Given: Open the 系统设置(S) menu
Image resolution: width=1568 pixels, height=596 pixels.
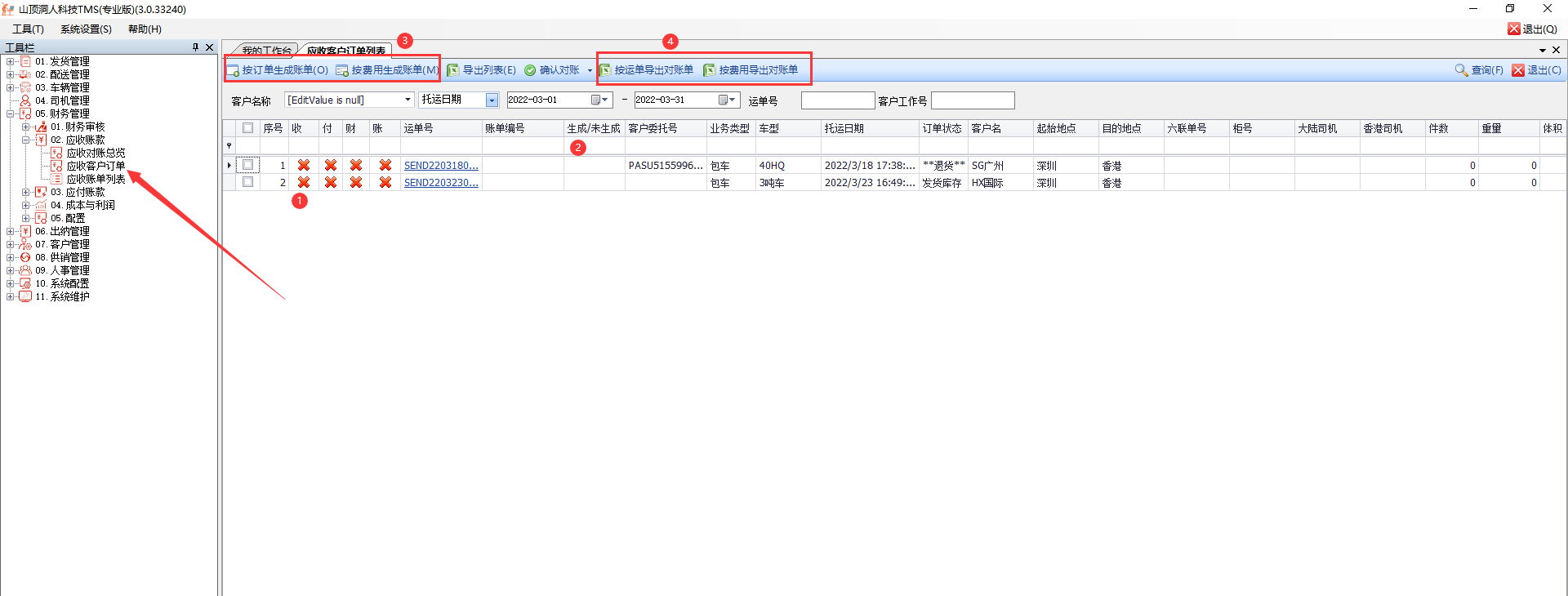Looking at the screenshot, I should pyautogui.click(x=86, y=29).
